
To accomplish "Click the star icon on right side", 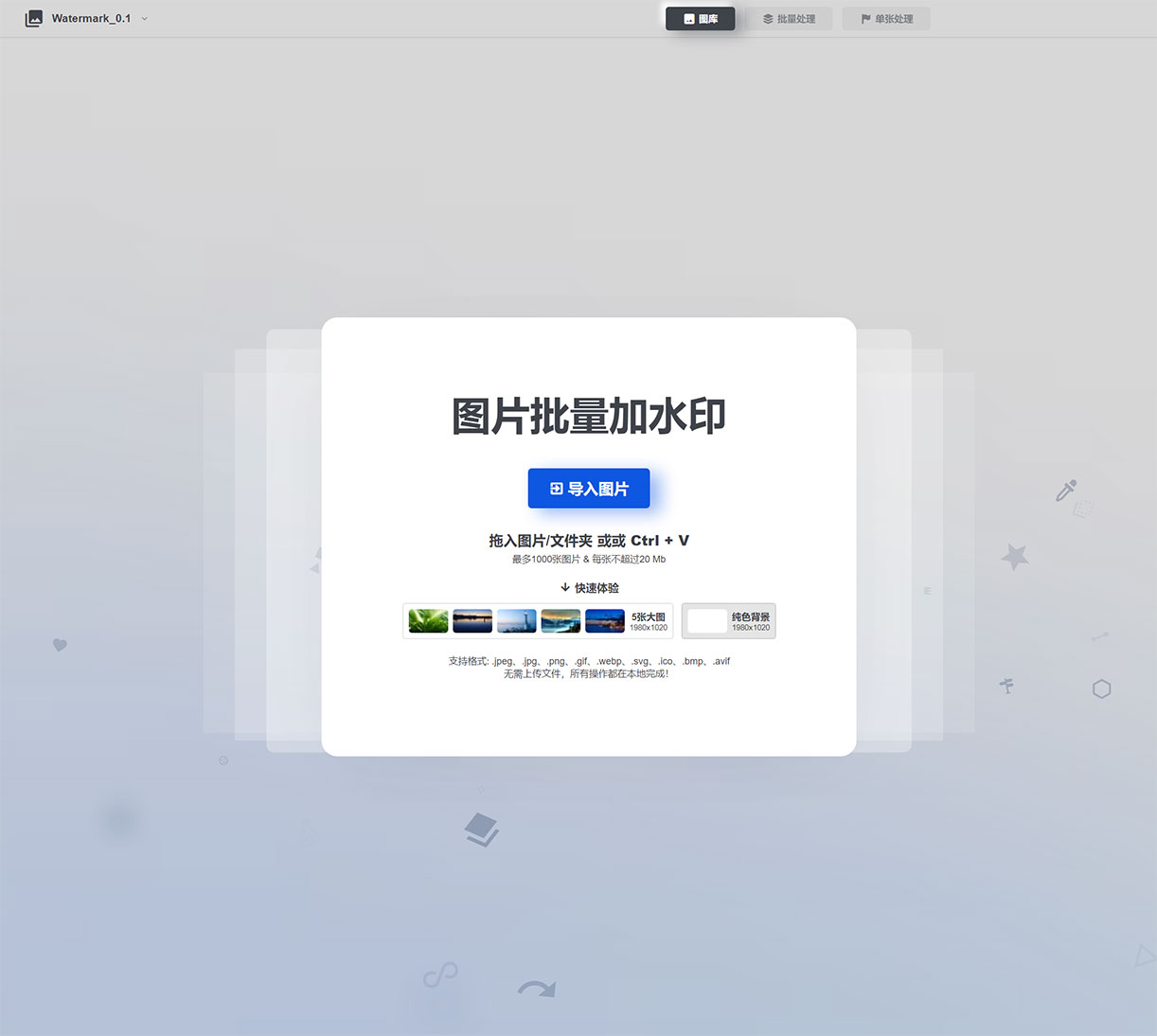I will click(1015, 557).
